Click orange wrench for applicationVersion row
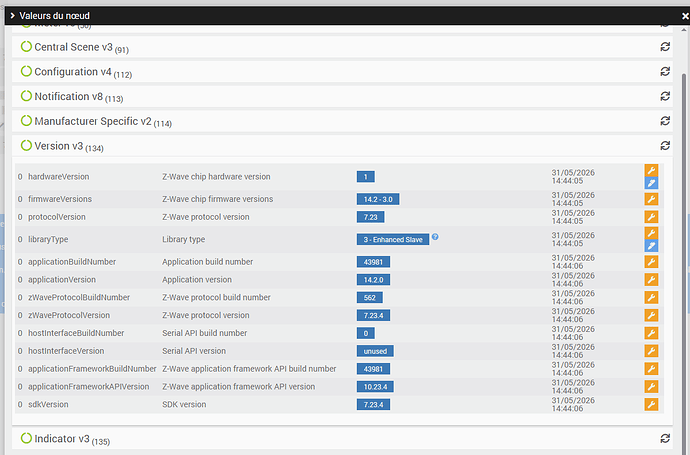This screenshot has height=455, width=690. click(x=651, y=279)
